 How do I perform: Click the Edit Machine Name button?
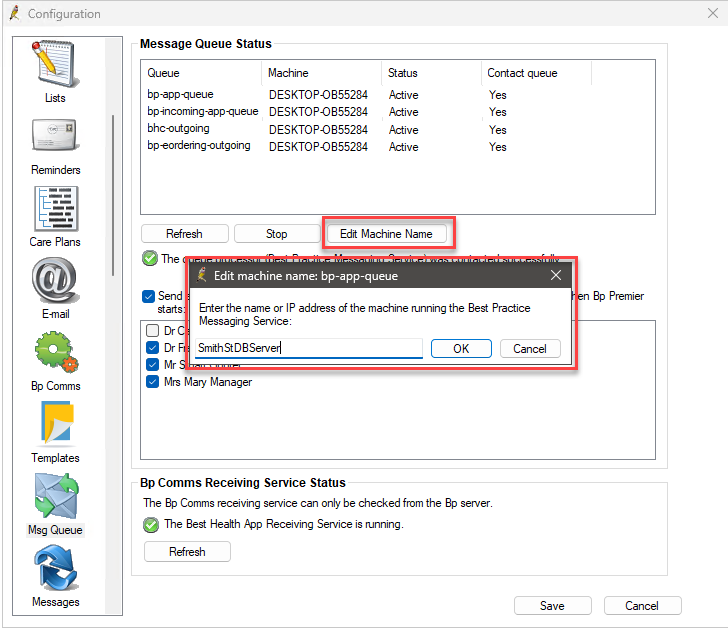387,233
